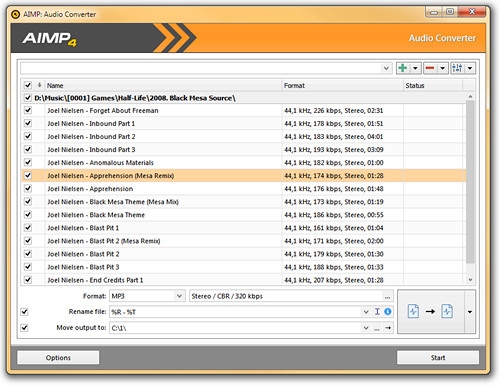Click the arrow icon beside output path
The image size is (500, 387).
tap(388, 328)
